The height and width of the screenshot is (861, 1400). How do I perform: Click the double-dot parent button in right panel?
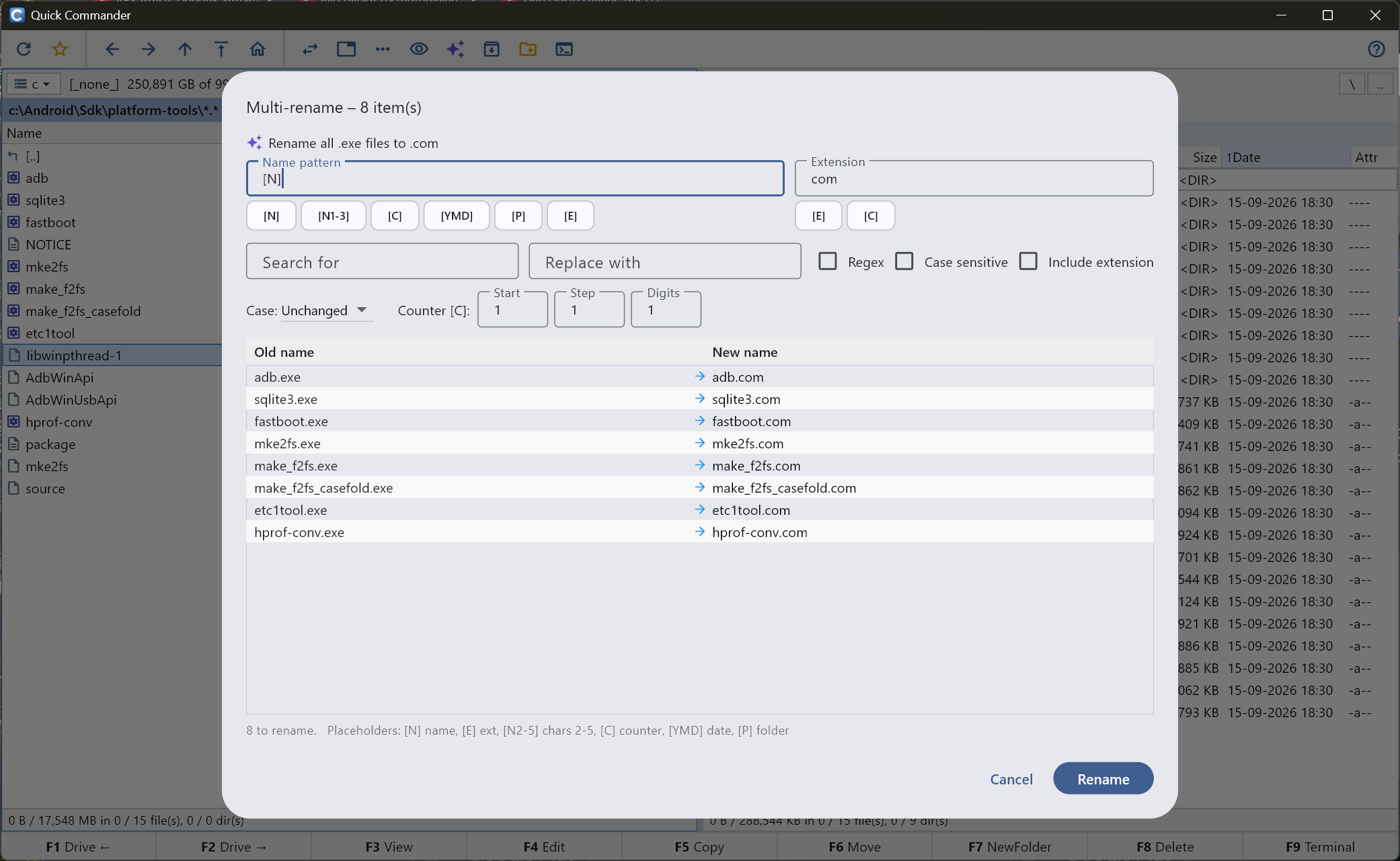[1380, 85]
